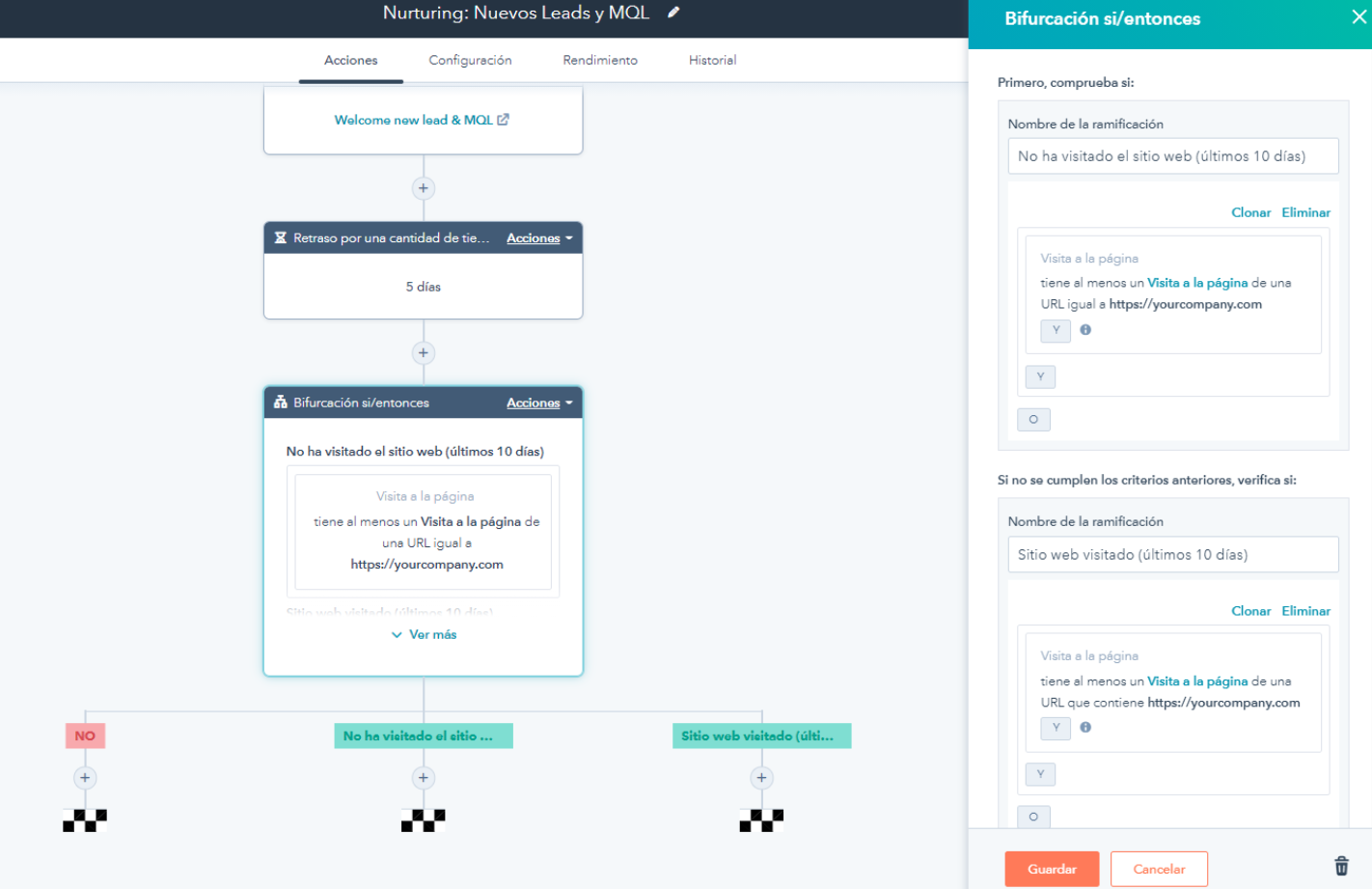The height and width of the screenshot is (889, 1372).
Task: Switch to Rendimiento tab
Action: (x=600, y=60)
